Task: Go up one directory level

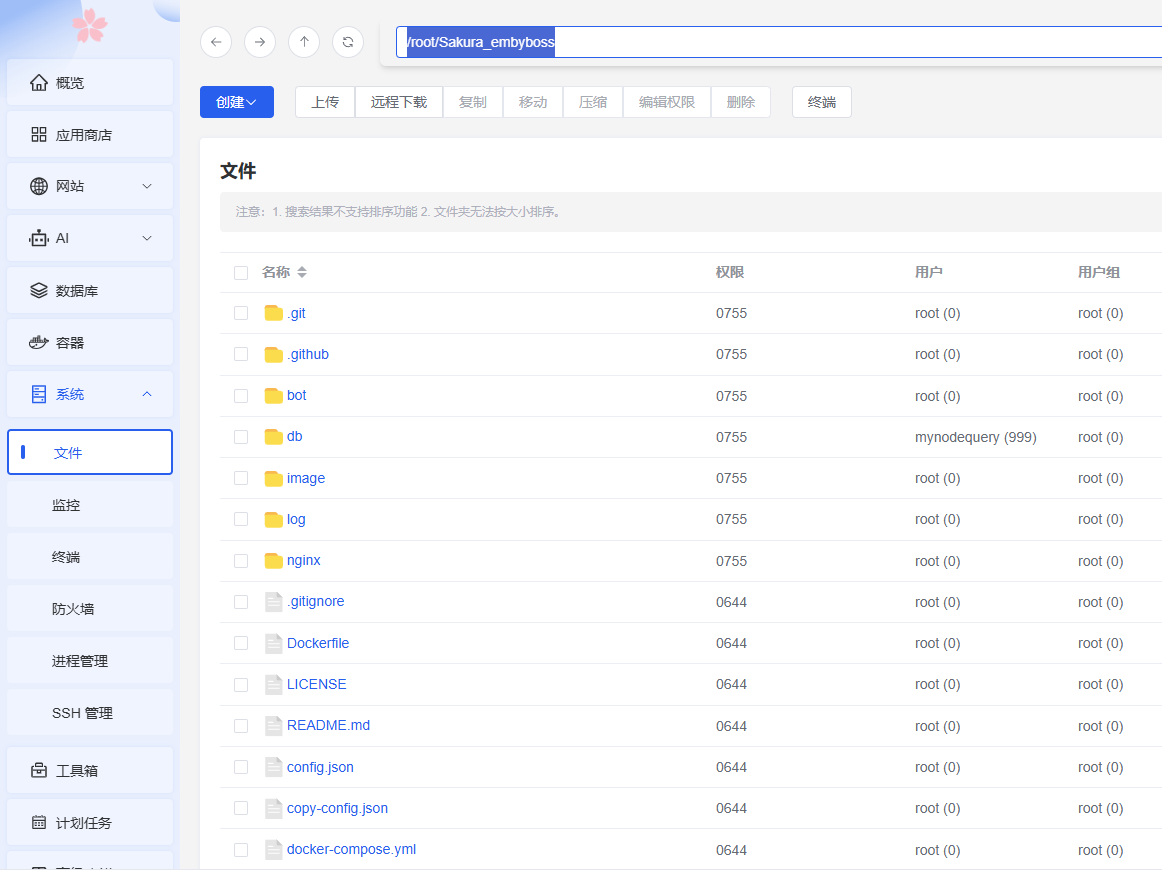Action: pyautogui.click(x=304, y=42)
